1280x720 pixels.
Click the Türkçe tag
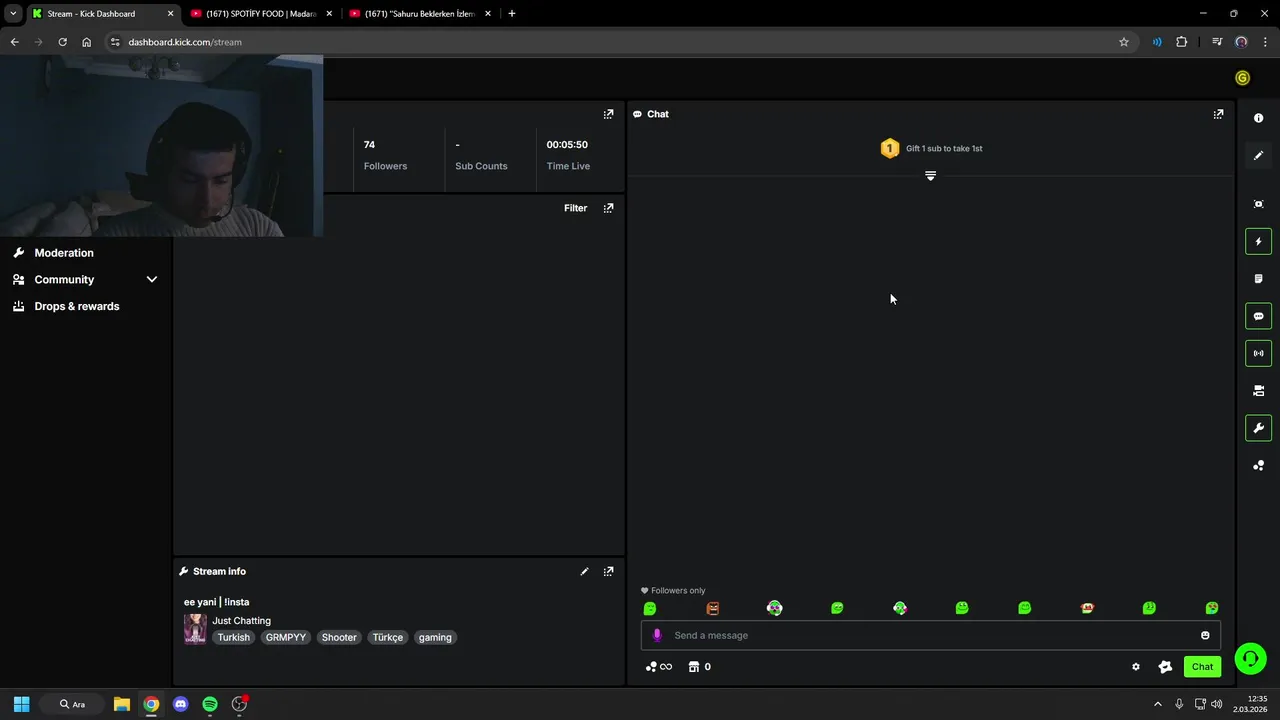(388, 637)
